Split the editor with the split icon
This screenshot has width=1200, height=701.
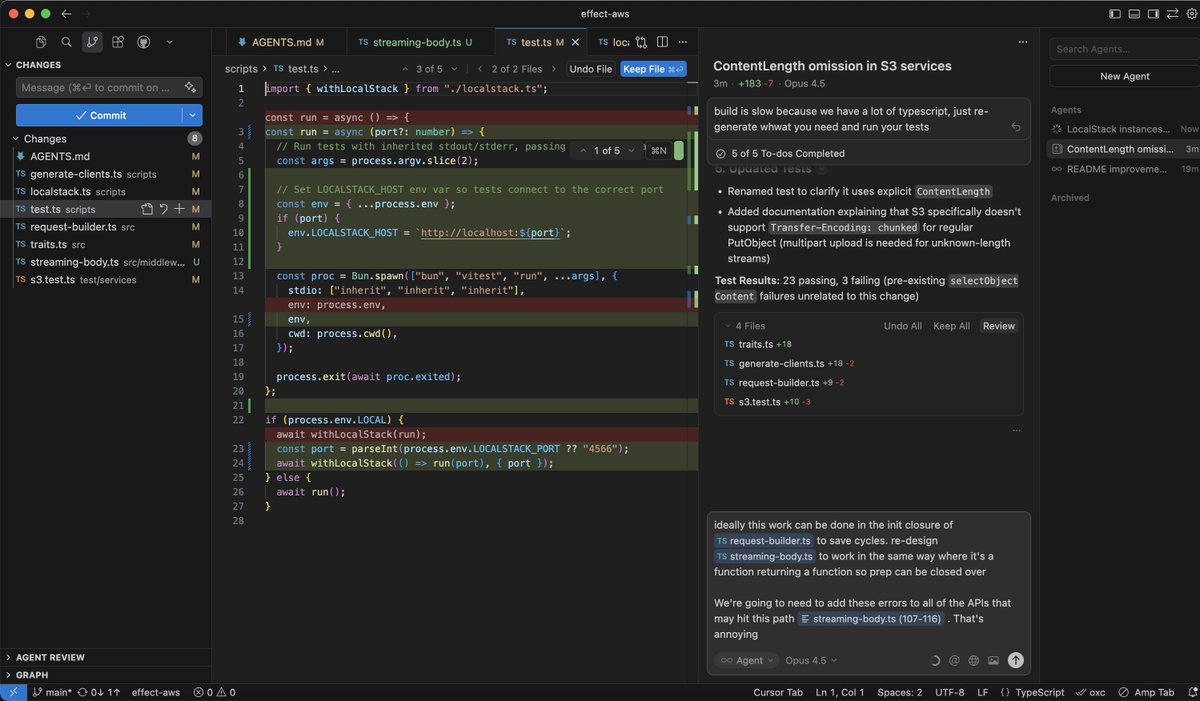tap(663, 43)
